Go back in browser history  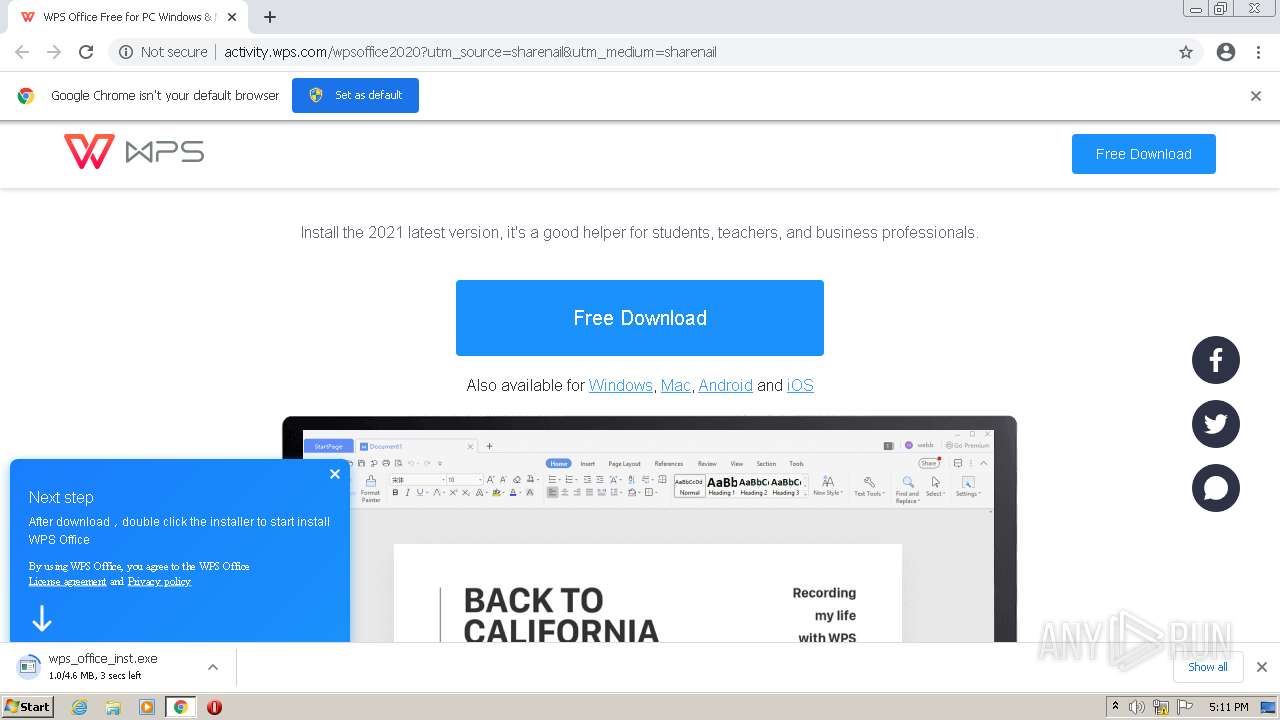pyautogui.click(x=22, y=52)
